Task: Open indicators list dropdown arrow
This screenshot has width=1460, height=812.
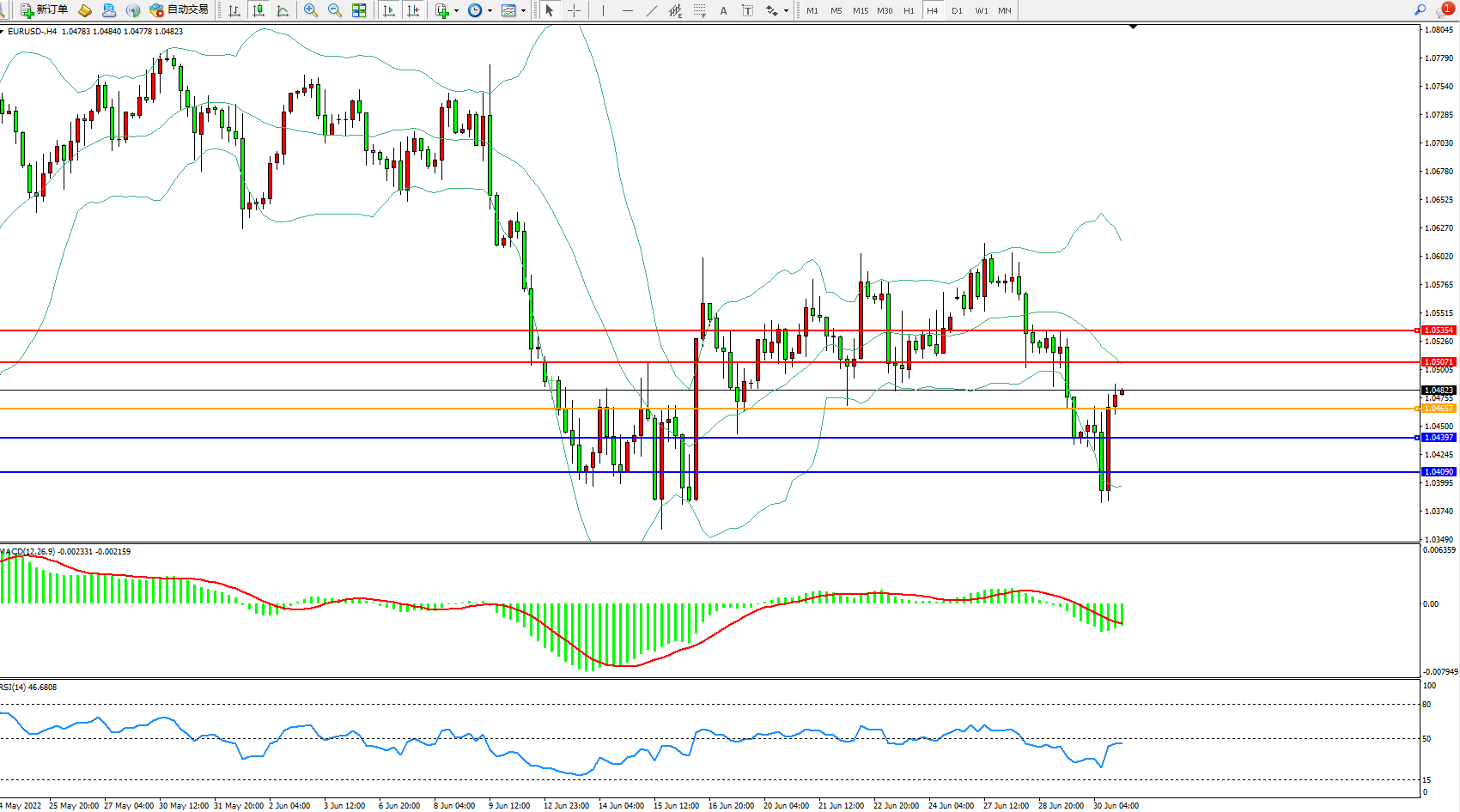Action: 456,11
